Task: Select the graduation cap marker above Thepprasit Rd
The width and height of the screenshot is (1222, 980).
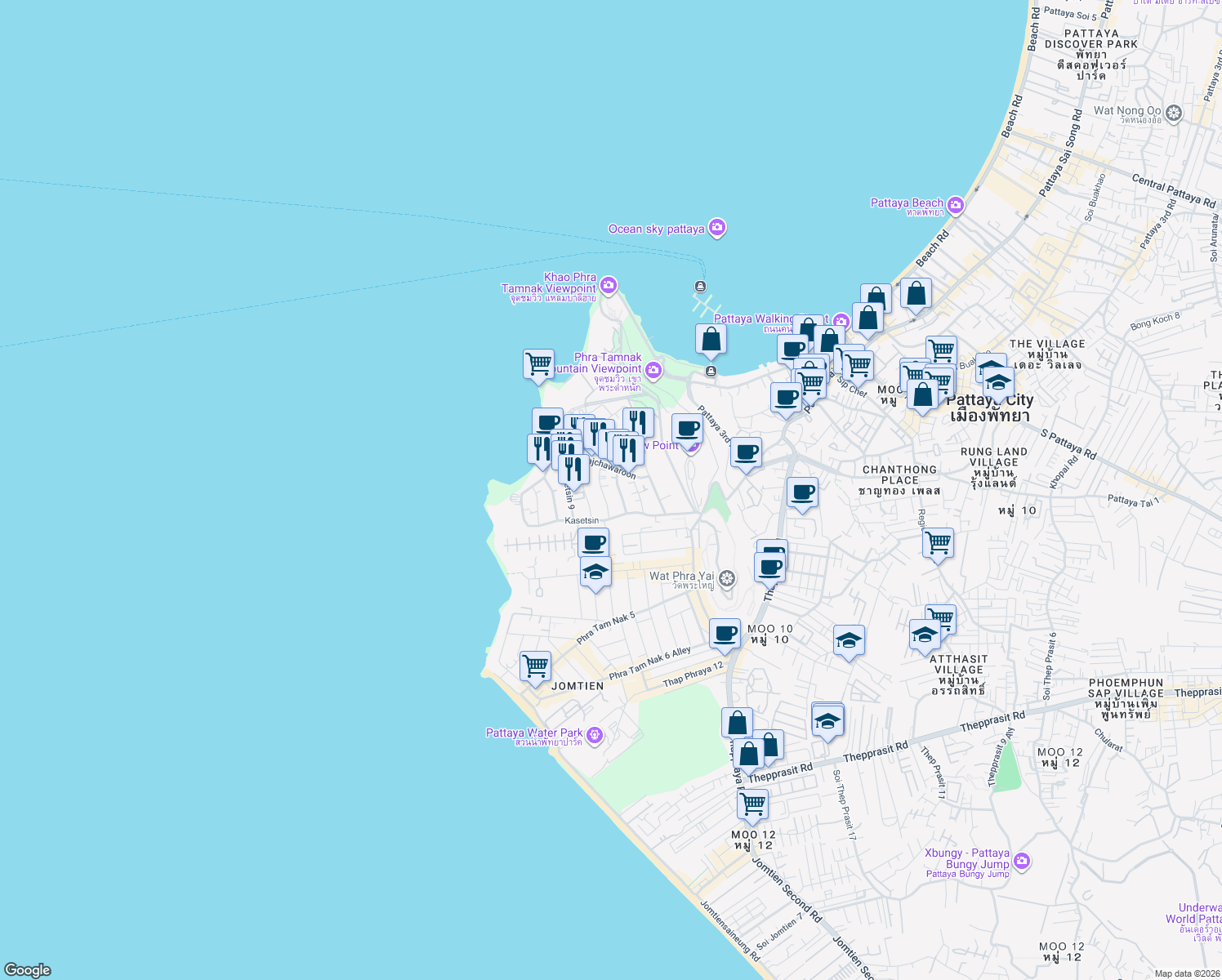Action: pos(827,722)
